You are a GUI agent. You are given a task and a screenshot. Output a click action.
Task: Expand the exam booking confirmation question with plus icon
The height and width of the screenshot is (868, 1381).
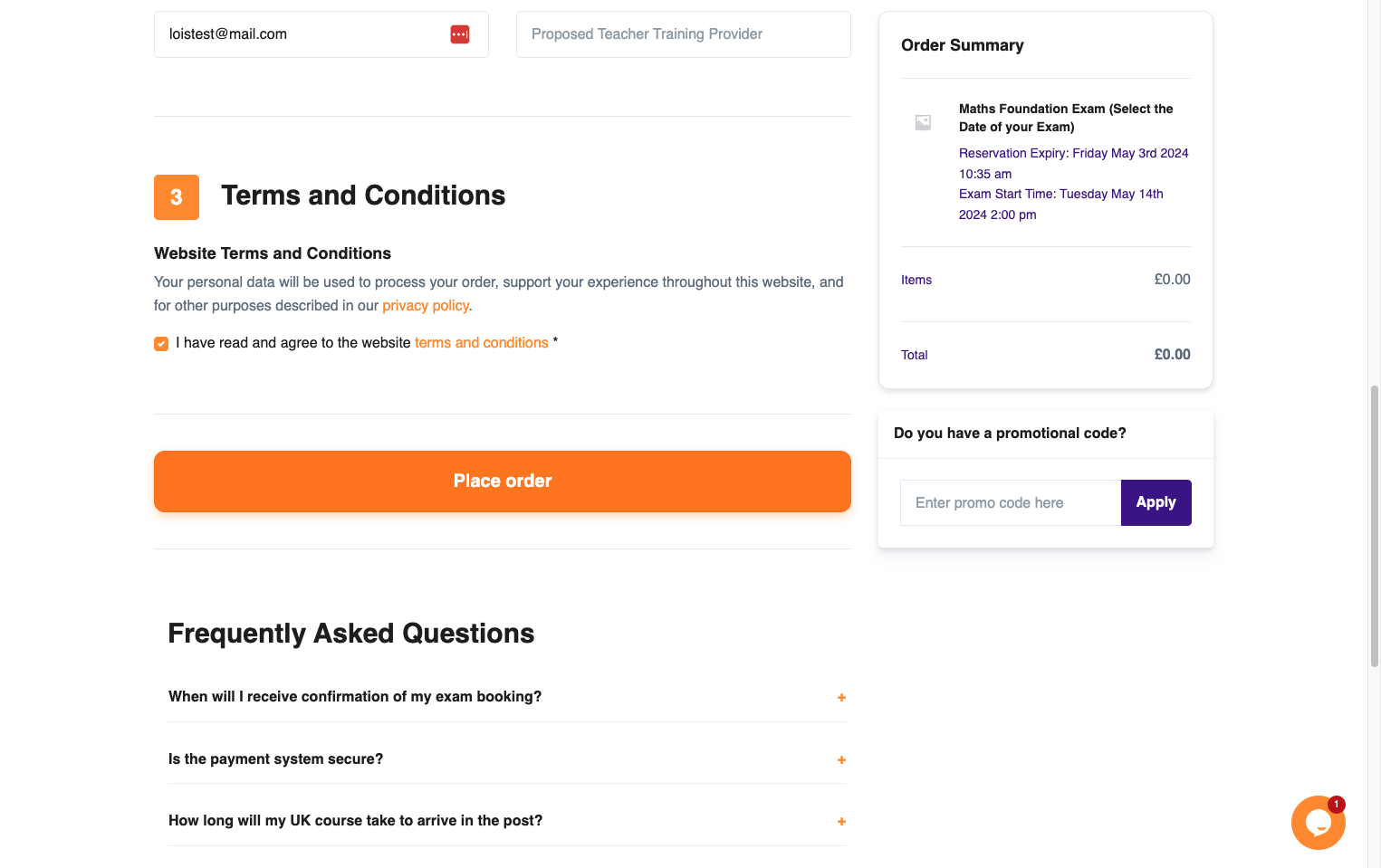click(x=841, y=698)
